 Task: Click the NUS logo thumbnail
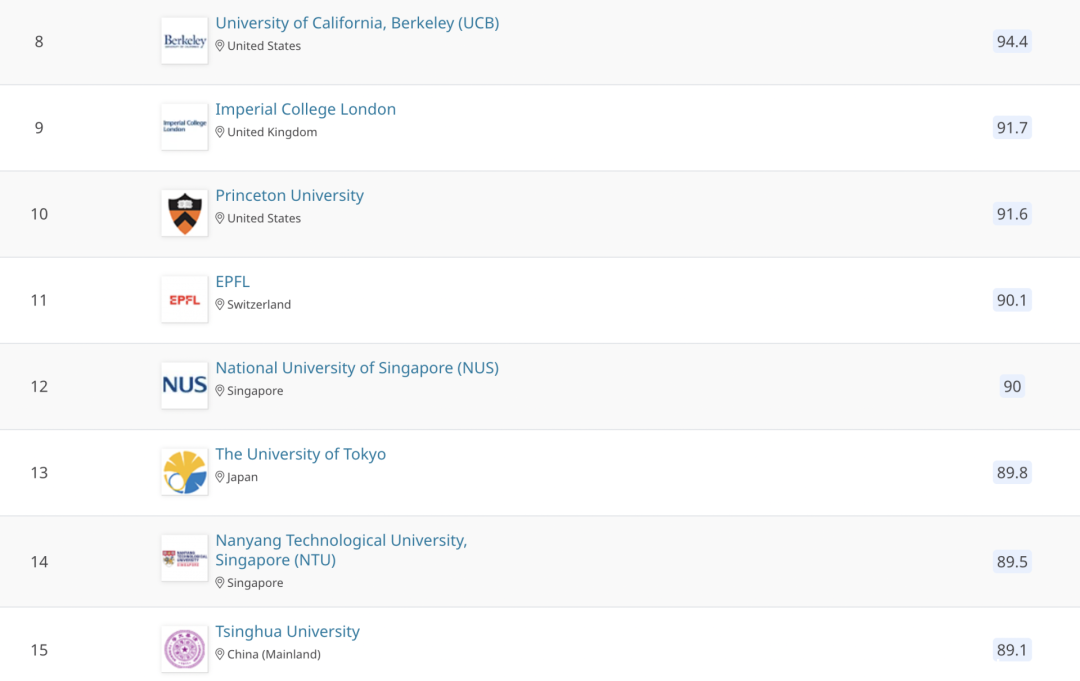184,385
